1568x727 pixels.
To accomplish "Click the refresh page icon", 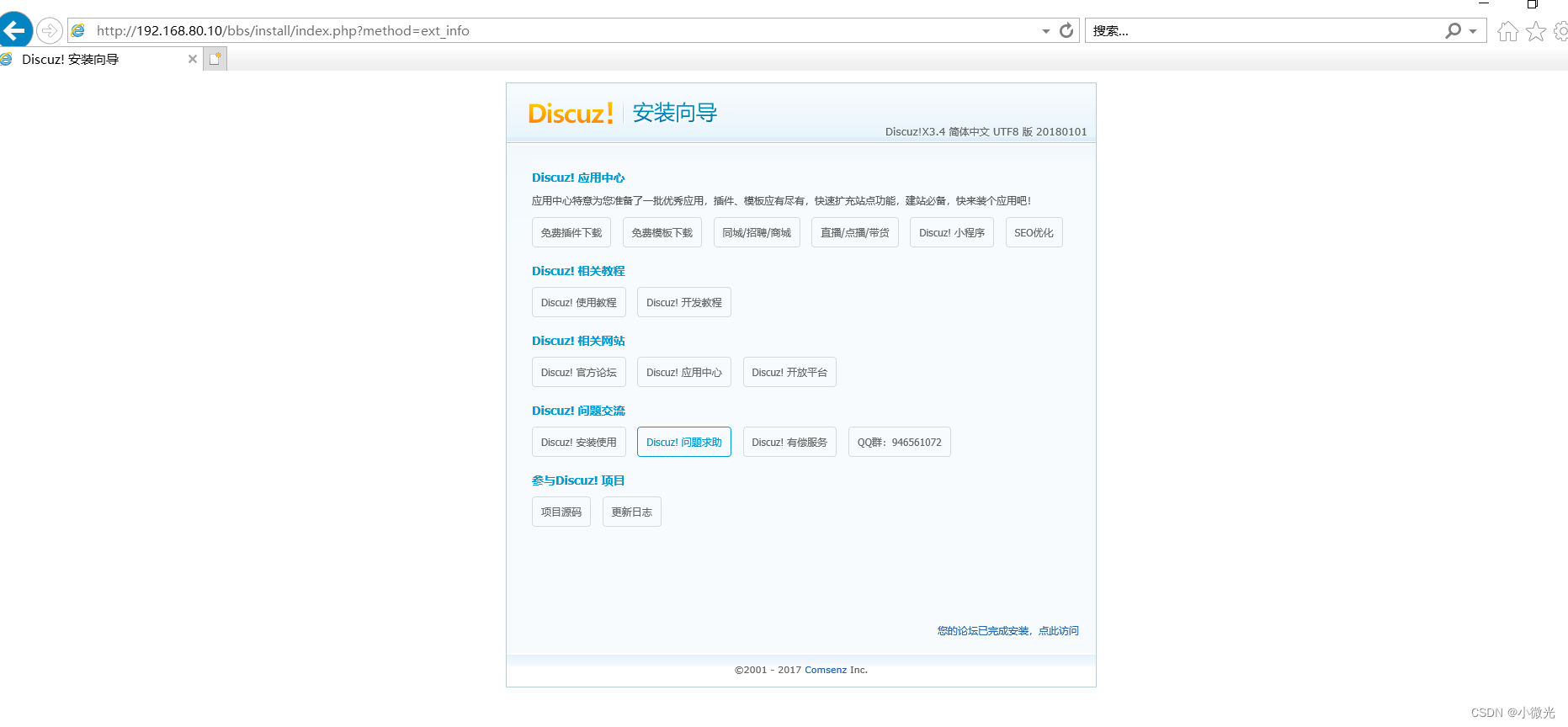I will tap(1066, 31).
